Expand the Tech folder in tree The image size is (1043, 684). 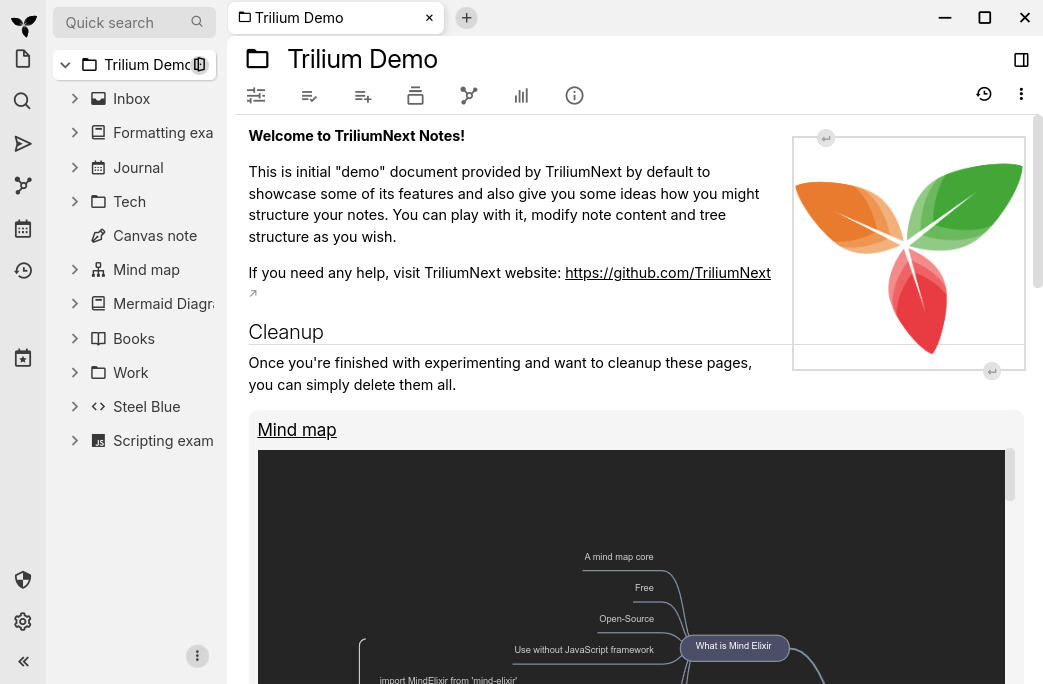pyautogui.click(x=75, y=202)
